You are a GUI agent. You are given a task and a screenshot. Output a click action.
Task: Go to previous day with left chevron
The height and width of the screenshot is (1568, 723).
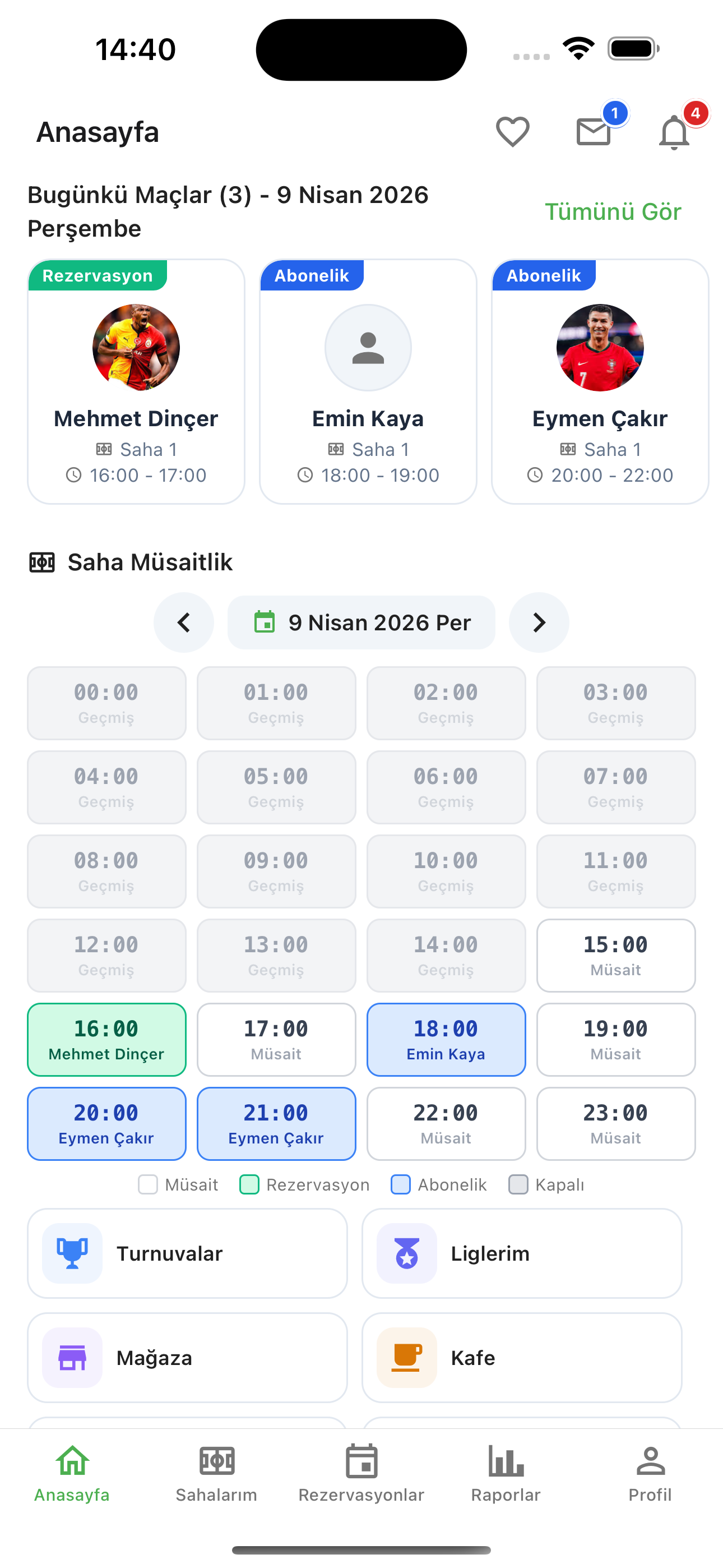184,622
